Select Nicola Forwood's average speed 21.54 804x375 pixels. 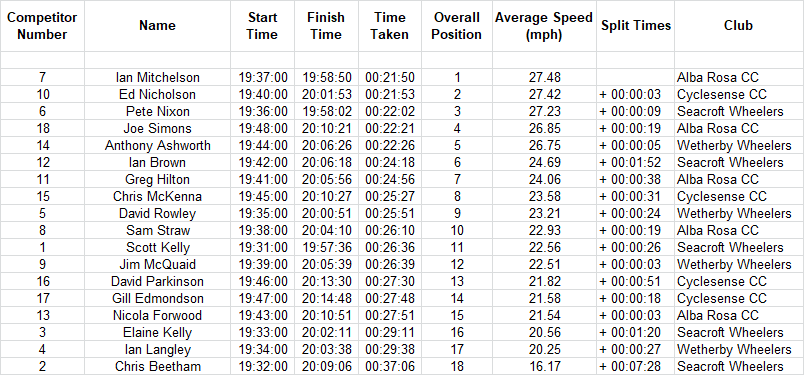pos(544,315)
